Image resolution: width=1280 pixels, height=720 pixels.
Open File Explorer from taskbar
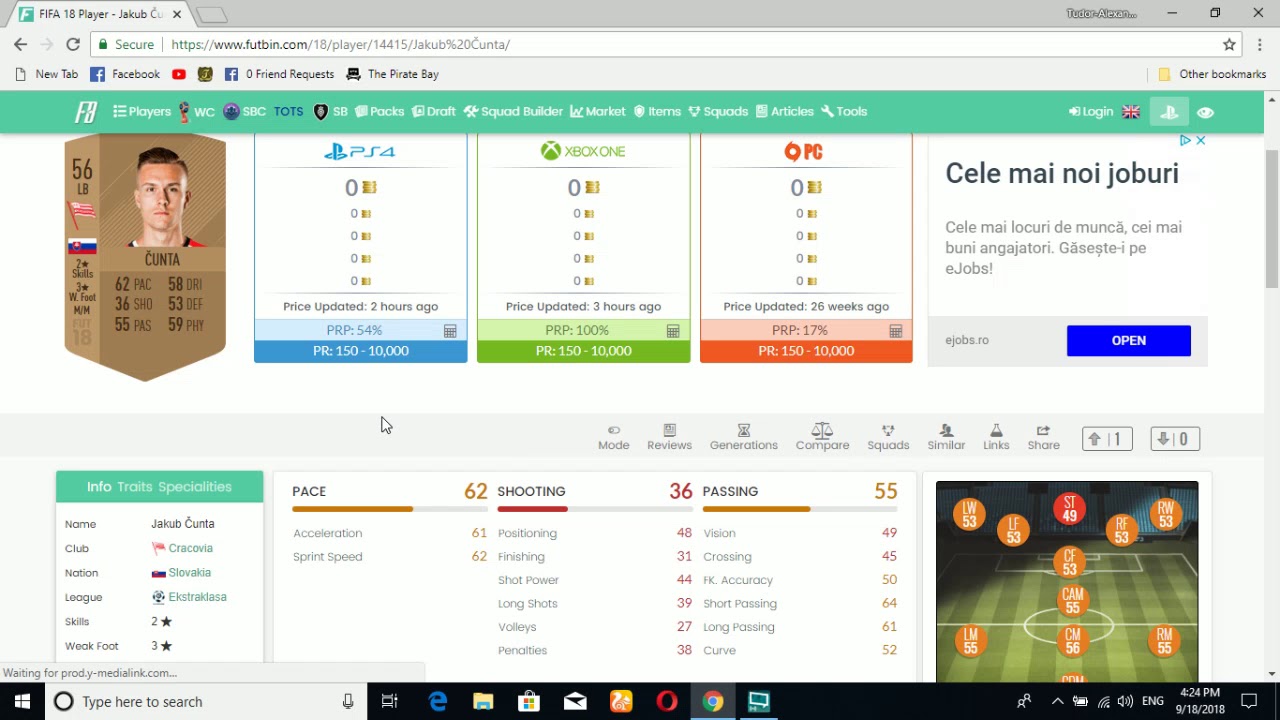point(483,701)
